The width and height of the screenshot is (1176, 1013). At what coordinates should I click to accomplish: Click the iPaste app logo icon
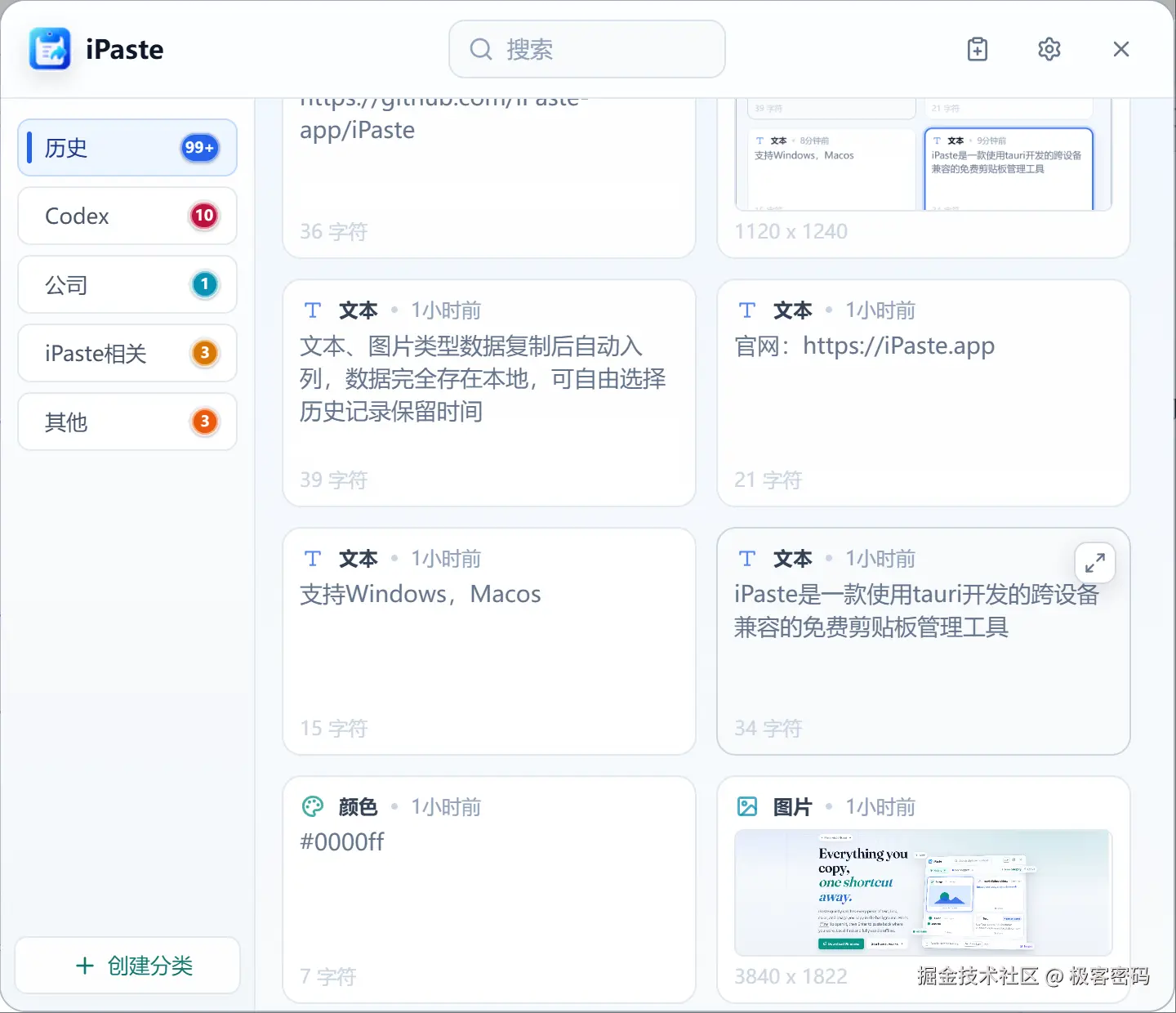coord(50,49)
